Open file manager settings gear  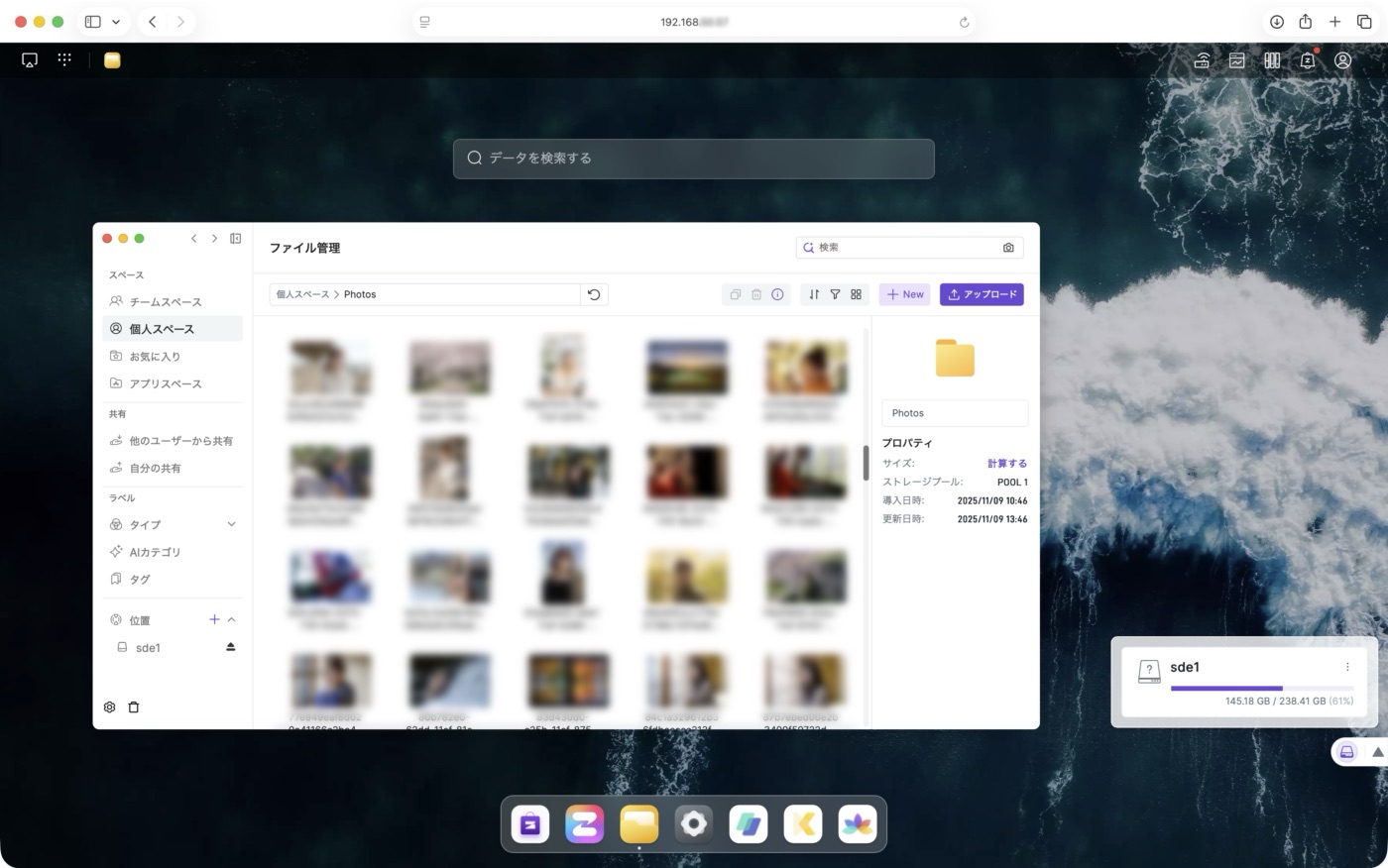coord(110,707)
